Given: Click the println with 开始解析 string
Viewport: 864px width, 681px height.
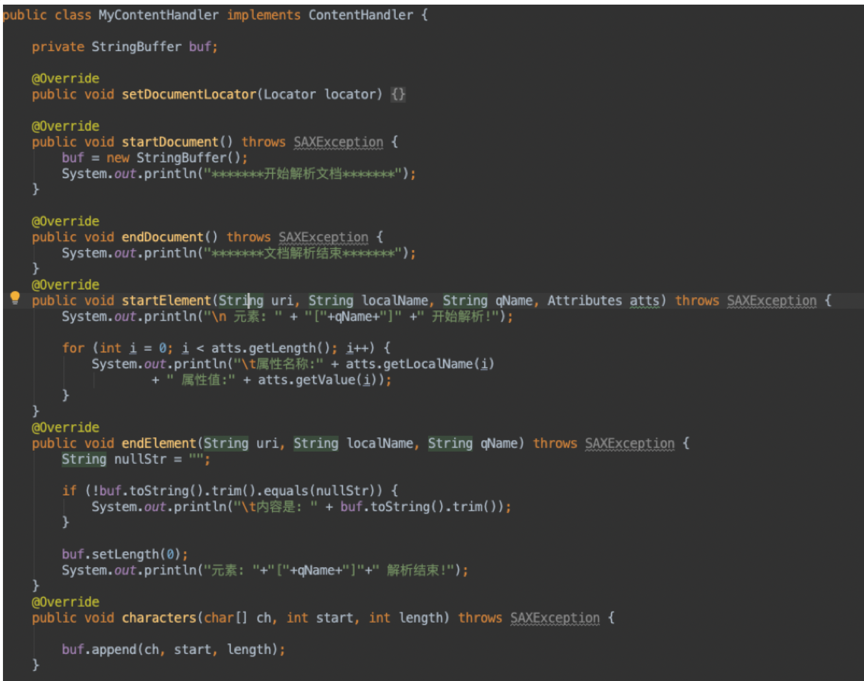Looking at the screenshot, I should (x=287, y=317).
